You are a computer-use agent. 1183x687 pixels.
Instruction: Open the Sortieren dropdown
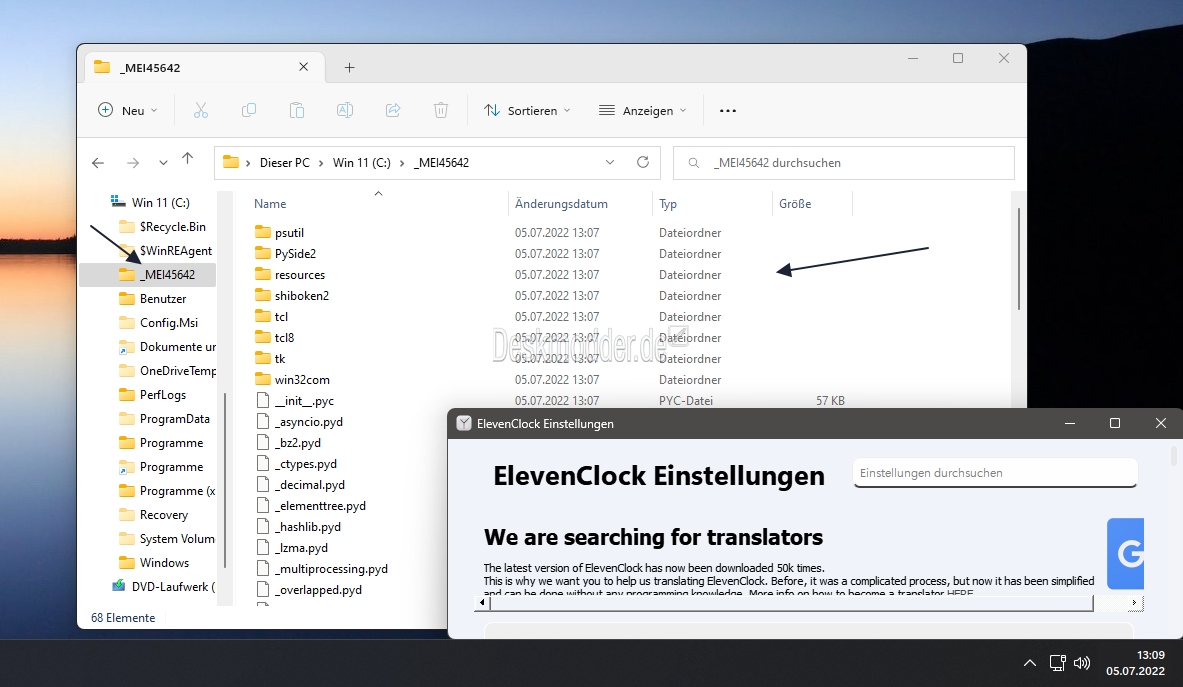pyautogui.click(x=527, y=111)
